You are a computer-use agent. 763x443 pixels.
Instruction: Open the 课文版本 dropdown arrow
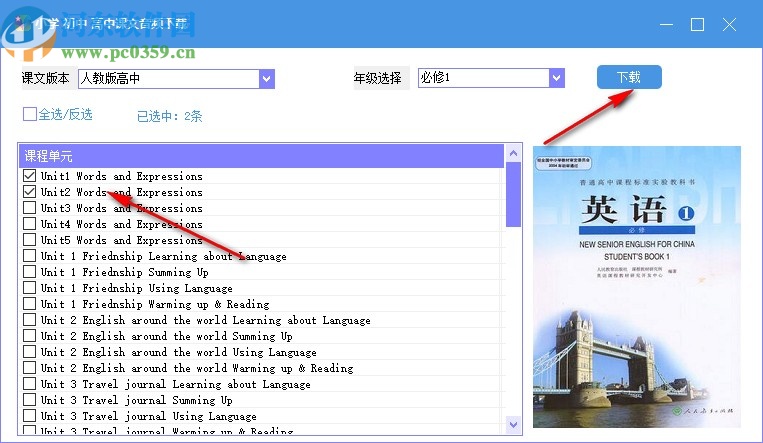pos(267,79)
